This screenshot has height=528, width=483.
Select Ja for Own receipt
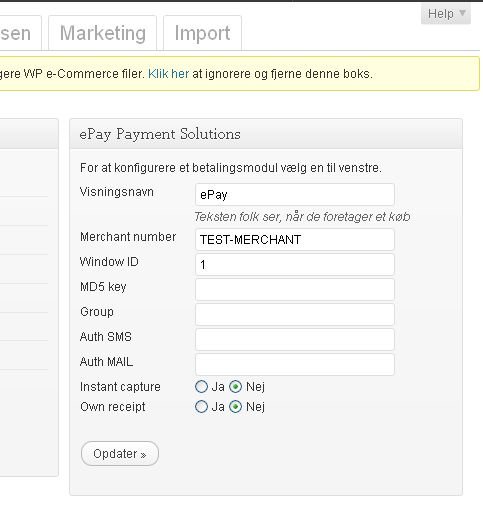coord(201,407)
